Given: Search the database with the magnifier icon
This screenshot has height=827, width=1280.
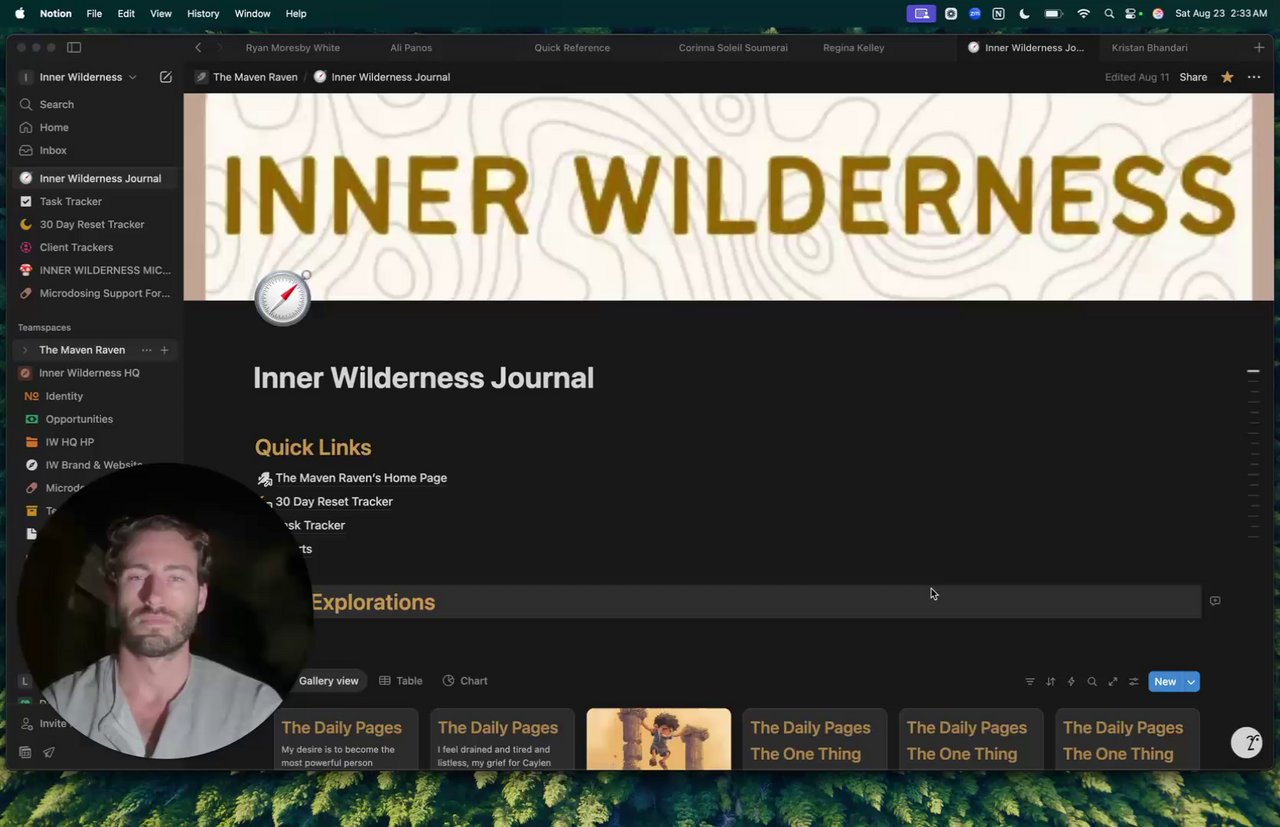Looking at the screenshot, I should (1092, 681).
